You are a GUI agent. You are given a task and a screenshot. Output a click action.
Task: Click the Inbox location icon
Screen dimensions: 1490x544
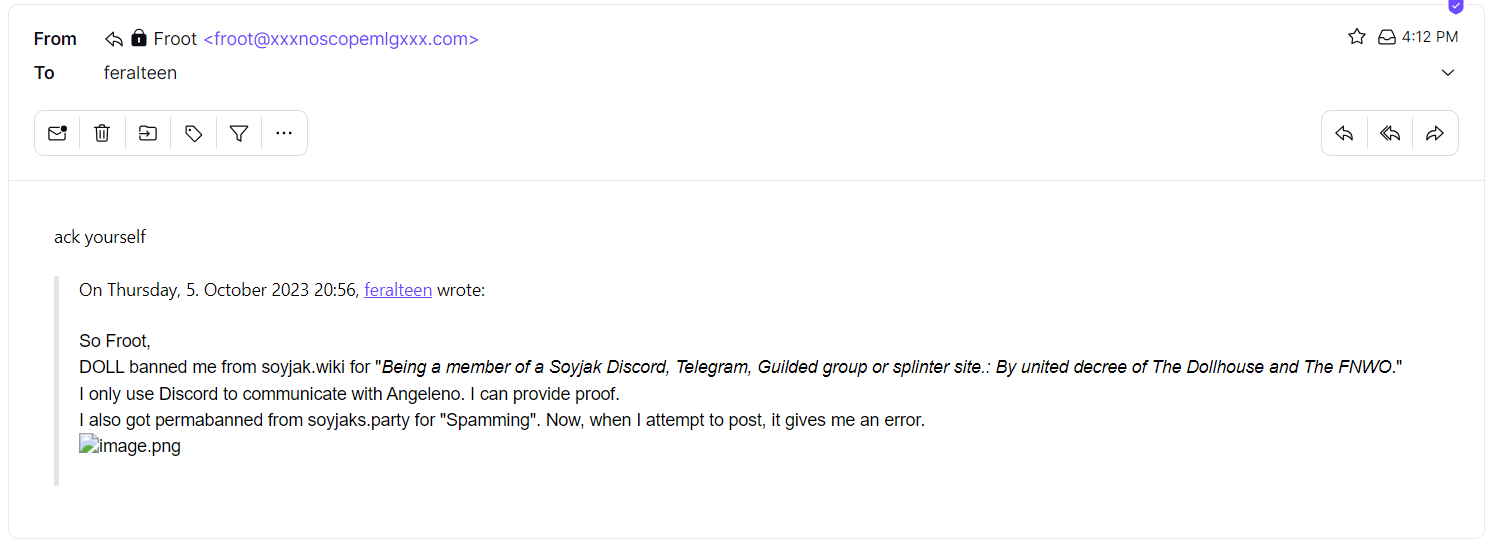click(x=1387, y=37)
